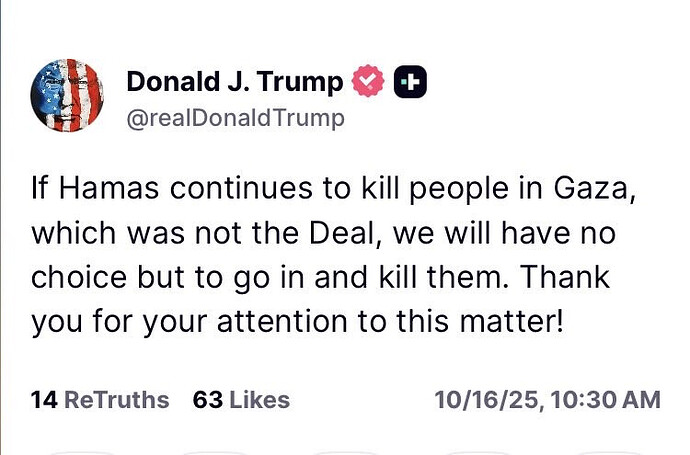The width and height of the screenshot is (690, 455).
Task: Click the number 14 before ReTruths
Action: pos(43,400)
